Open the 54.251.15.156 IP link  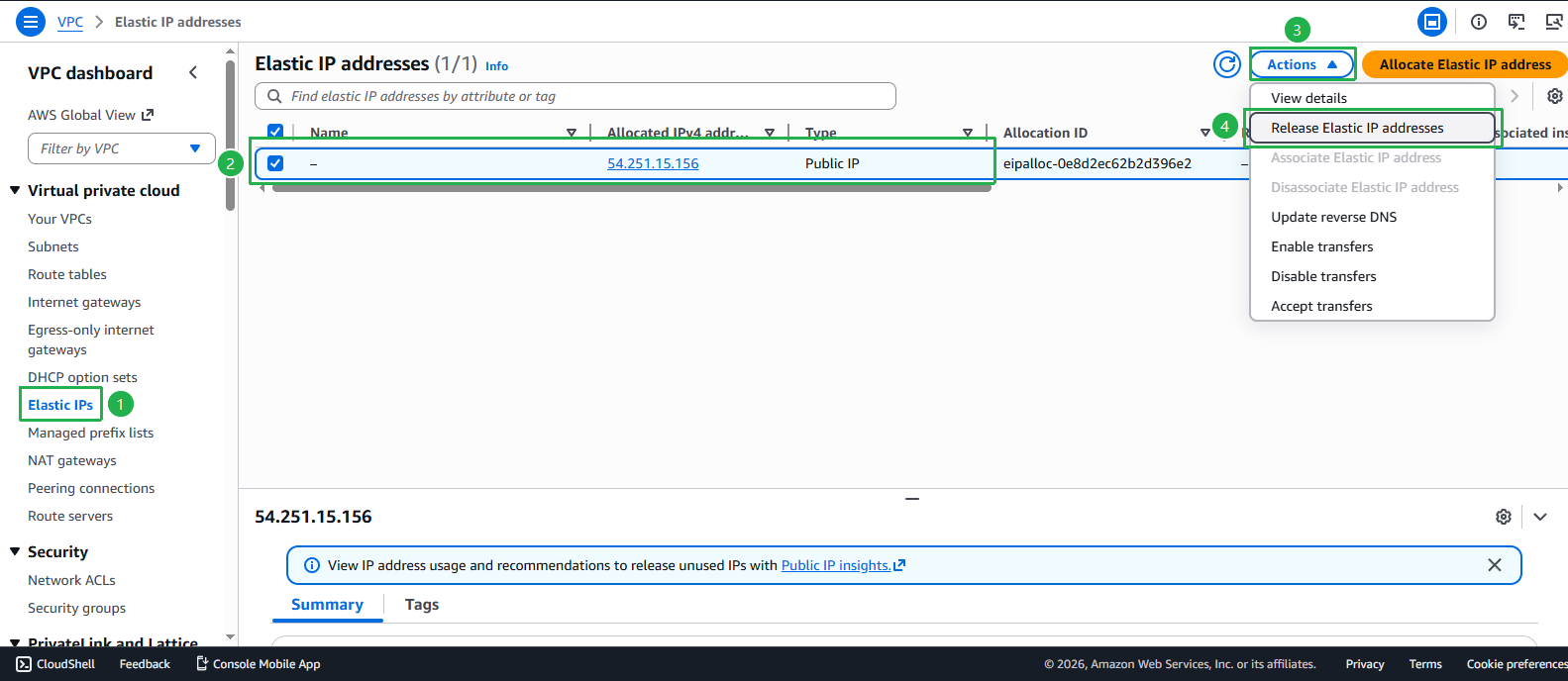pyautogui.click(x=653, y=163)
